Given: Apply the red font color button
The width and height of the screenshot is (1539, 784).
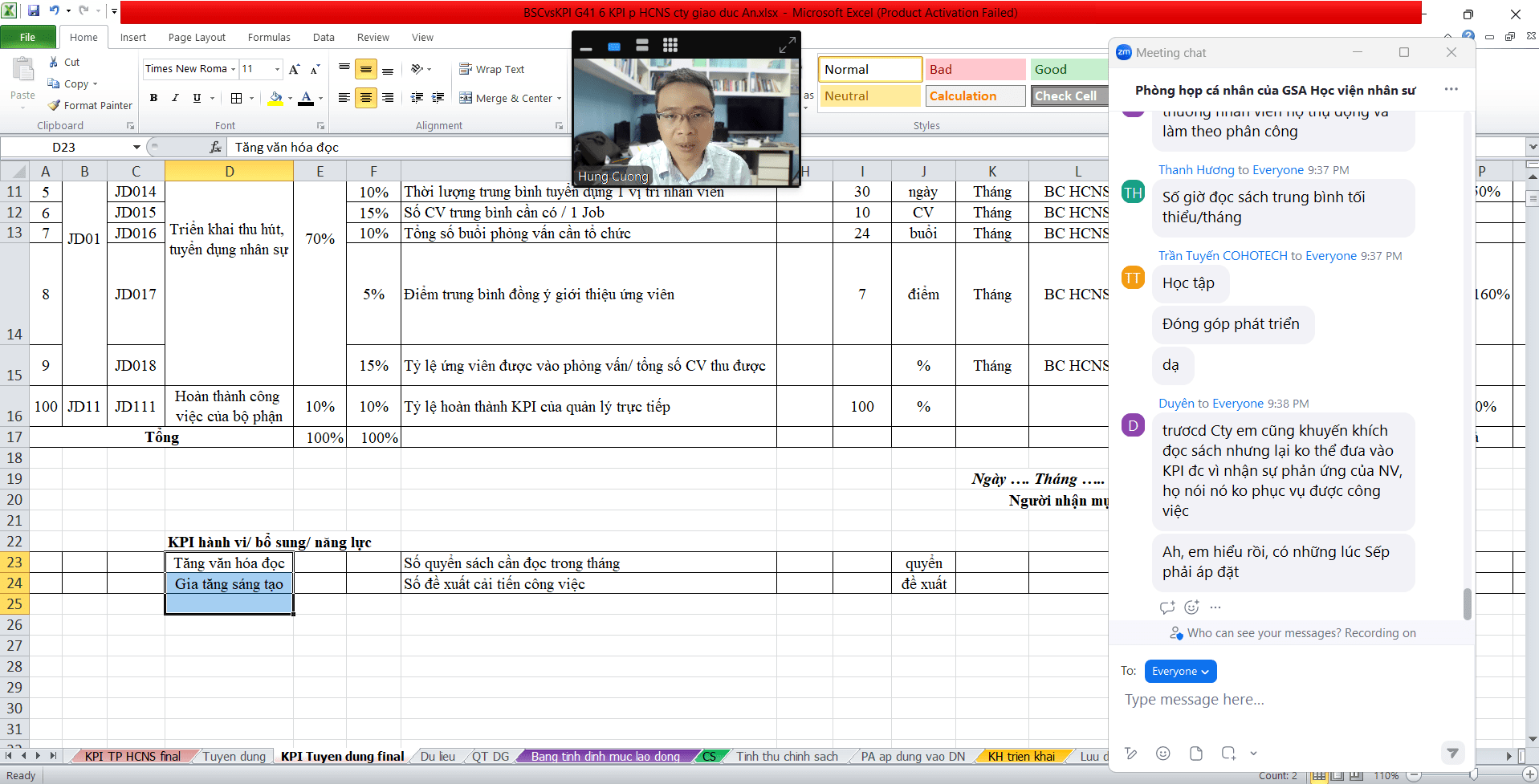Looking at the screenshot, I should coord(306,98).
